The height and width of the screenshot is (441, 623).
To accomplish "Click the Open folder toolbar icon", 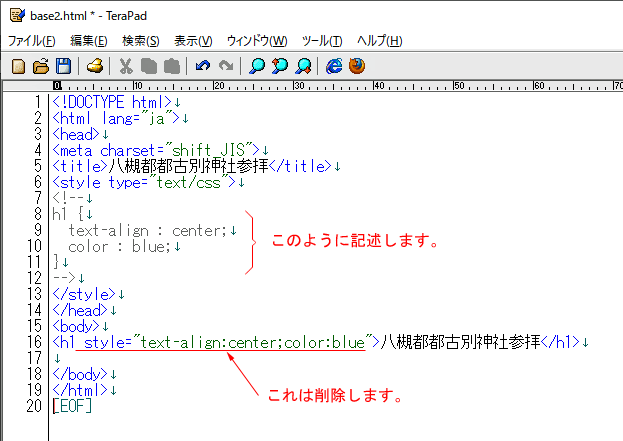I will [x=41, y=66].
